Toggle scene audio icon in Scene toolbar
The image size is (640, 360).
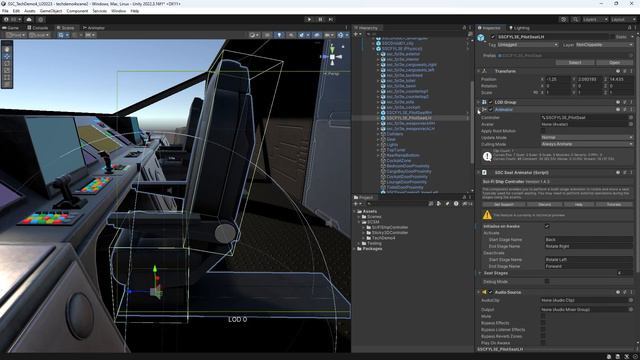tap(291, 35)
